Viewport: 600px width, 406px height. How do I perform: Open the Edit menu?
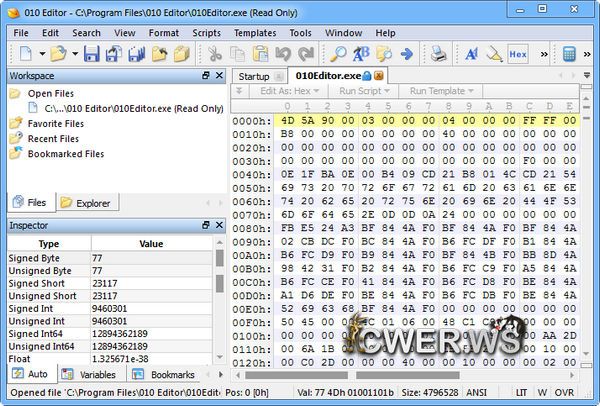click(51, 33)
